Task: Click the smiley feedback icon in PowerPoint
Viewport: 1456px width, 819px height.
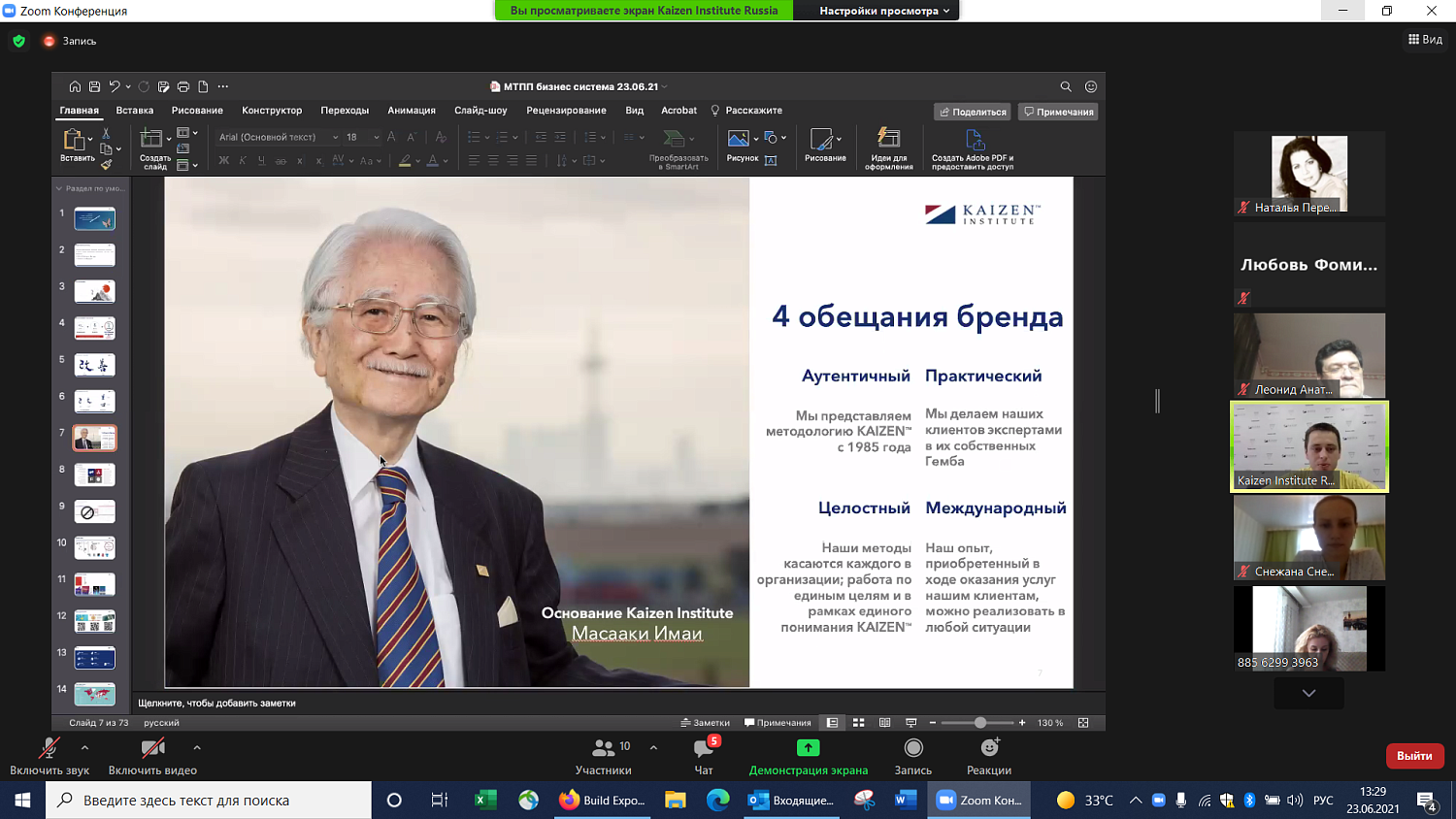Action: tap(1091, 86)
